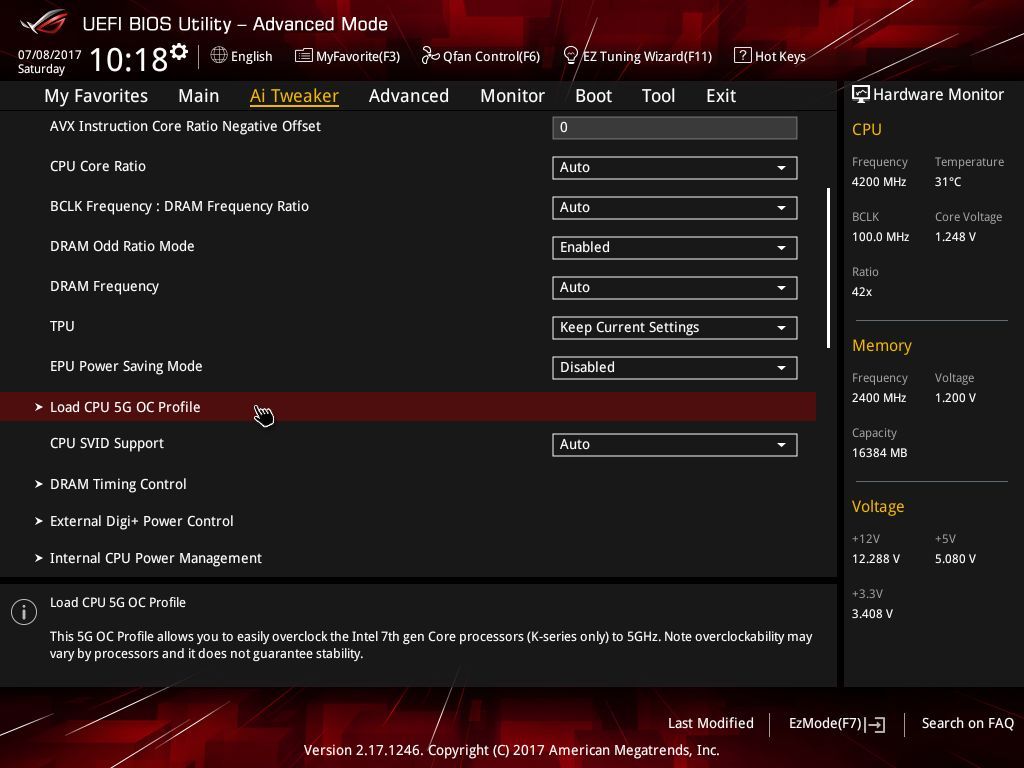Screen dimensions: 1024x768
Task: Click the TPU label
Action: tap(62, 326)
